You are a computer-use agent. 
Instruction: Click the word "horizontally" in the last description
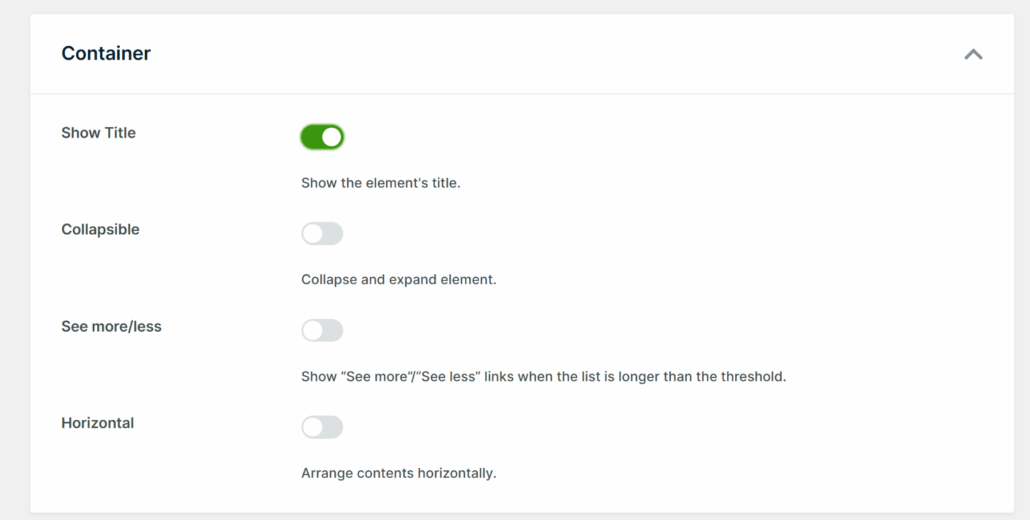tap(453, 473)
